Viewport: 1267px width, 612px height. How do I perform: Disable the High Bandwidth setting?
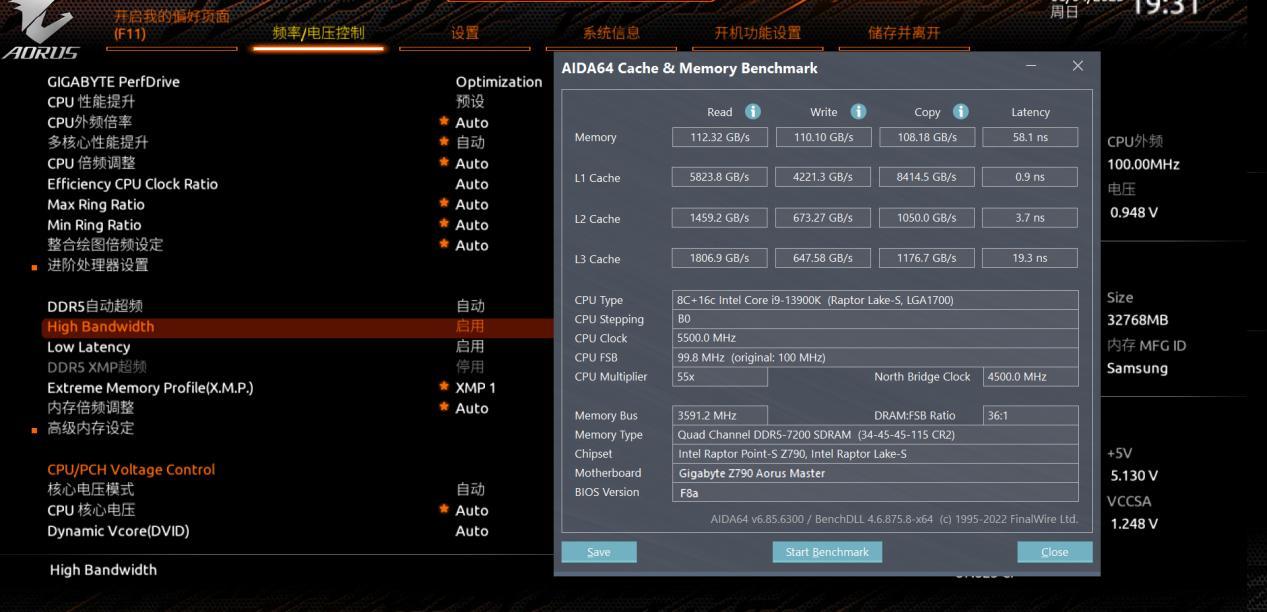[470, 327]
